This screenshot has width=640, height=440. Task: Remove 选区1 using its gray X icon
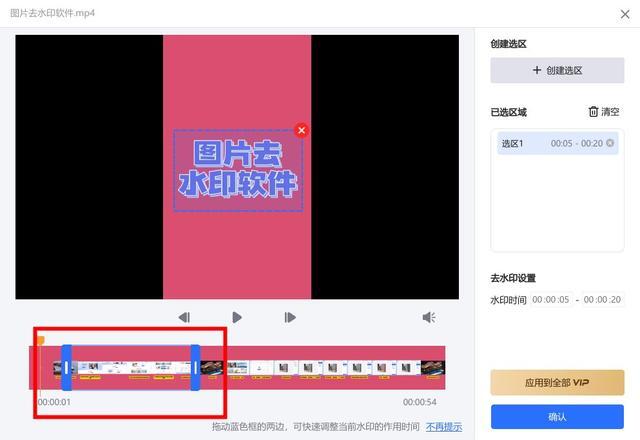(x=610, y=143)
